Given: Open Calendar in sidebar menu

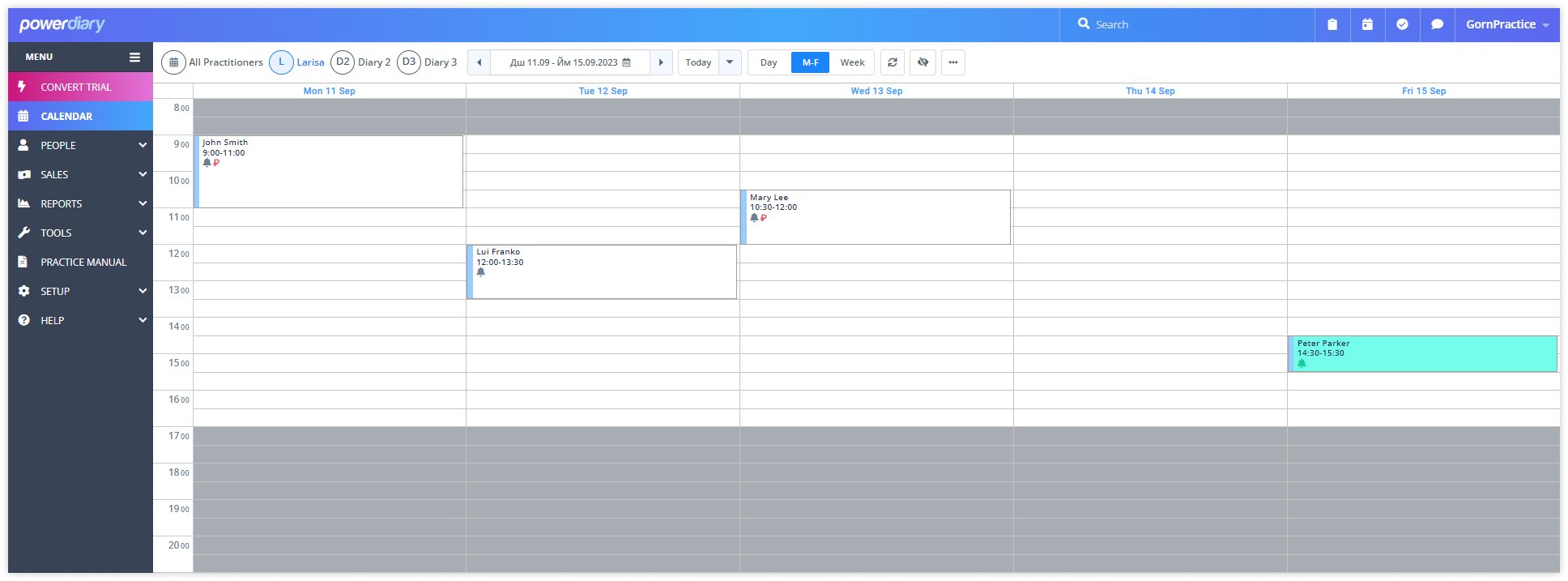Looking at the screenshot, I should [80, 116].
